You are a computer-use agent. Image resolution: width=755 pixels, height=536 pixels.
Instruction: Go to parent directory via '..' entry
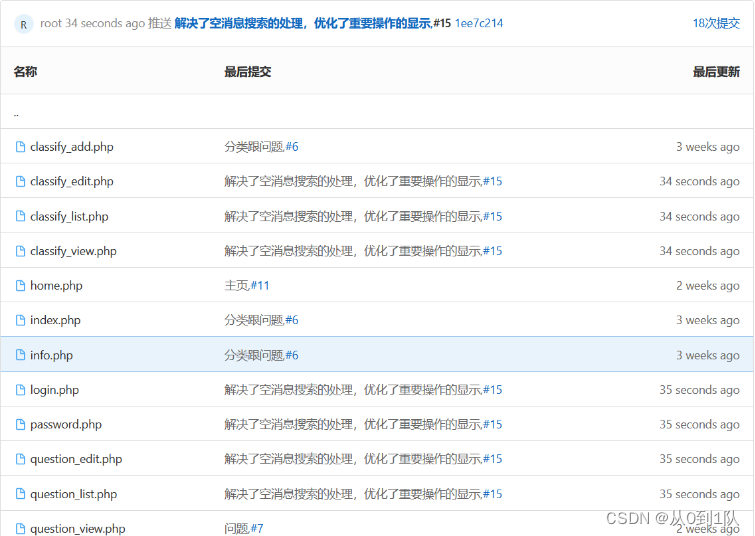click(16, 115)
